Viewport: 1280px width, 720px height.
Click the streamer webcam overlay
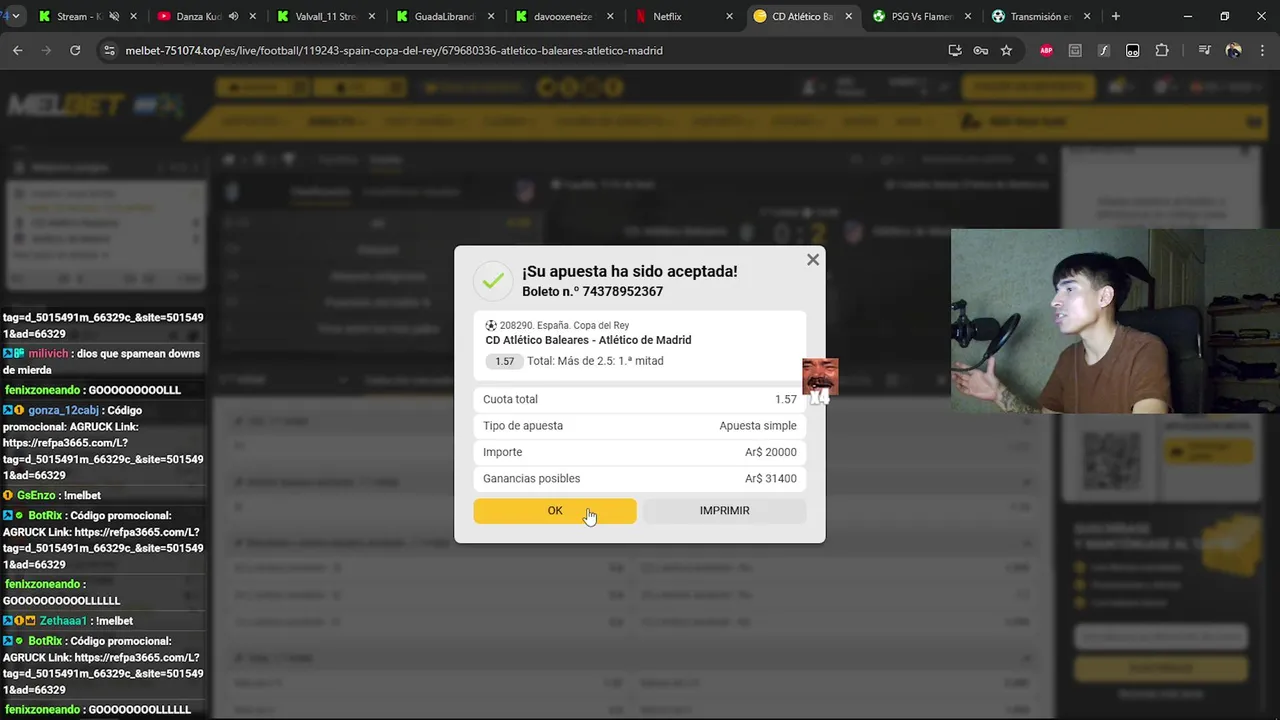point(1115,321)
